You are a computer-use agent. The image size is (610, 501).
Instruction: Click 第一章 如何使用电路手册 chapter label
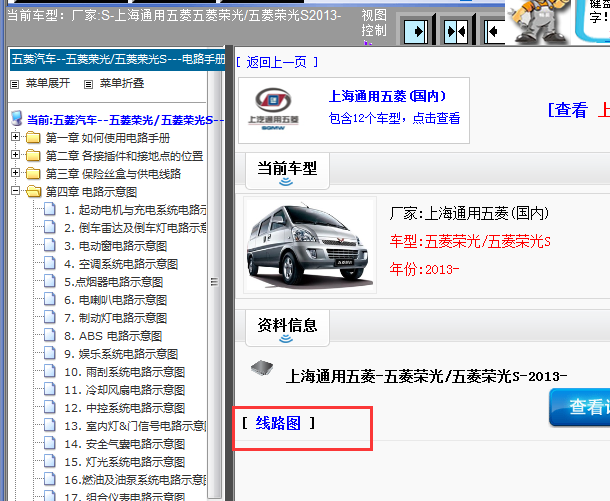(108, 138)
